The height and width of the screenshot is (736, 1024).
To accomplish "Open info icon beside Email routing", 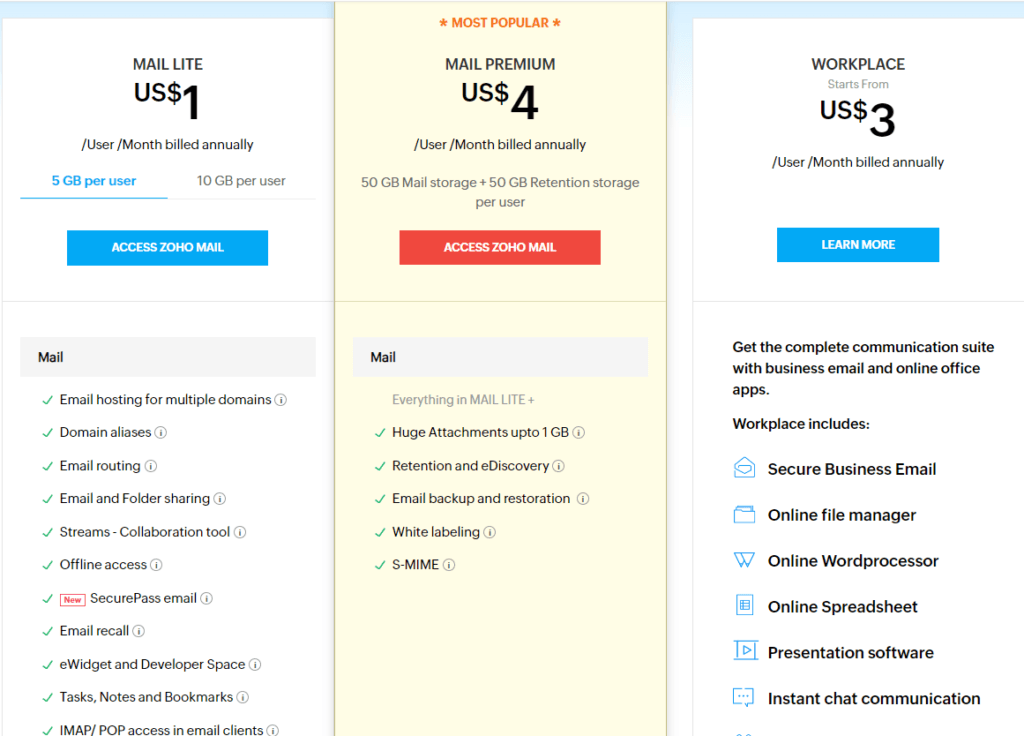I will tap(151, 466).
